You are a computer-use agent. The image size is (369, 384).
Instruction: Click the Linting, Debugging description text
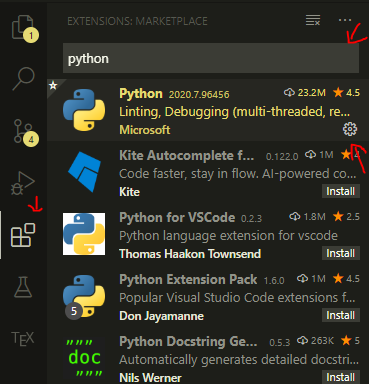coord(235,112)
